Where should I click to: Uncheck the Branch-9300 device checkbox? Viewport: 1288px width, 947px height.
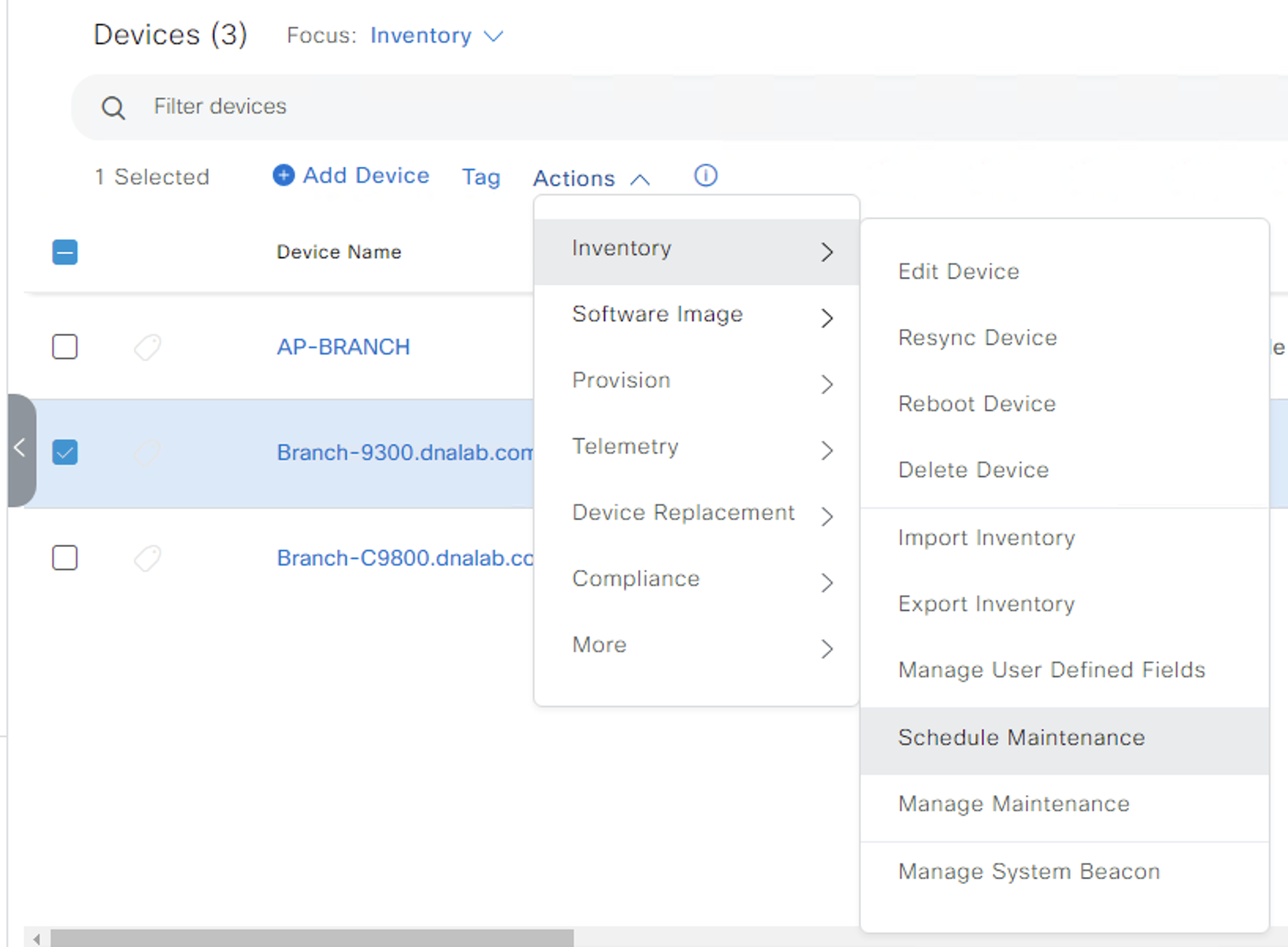[x=65, y=452]
